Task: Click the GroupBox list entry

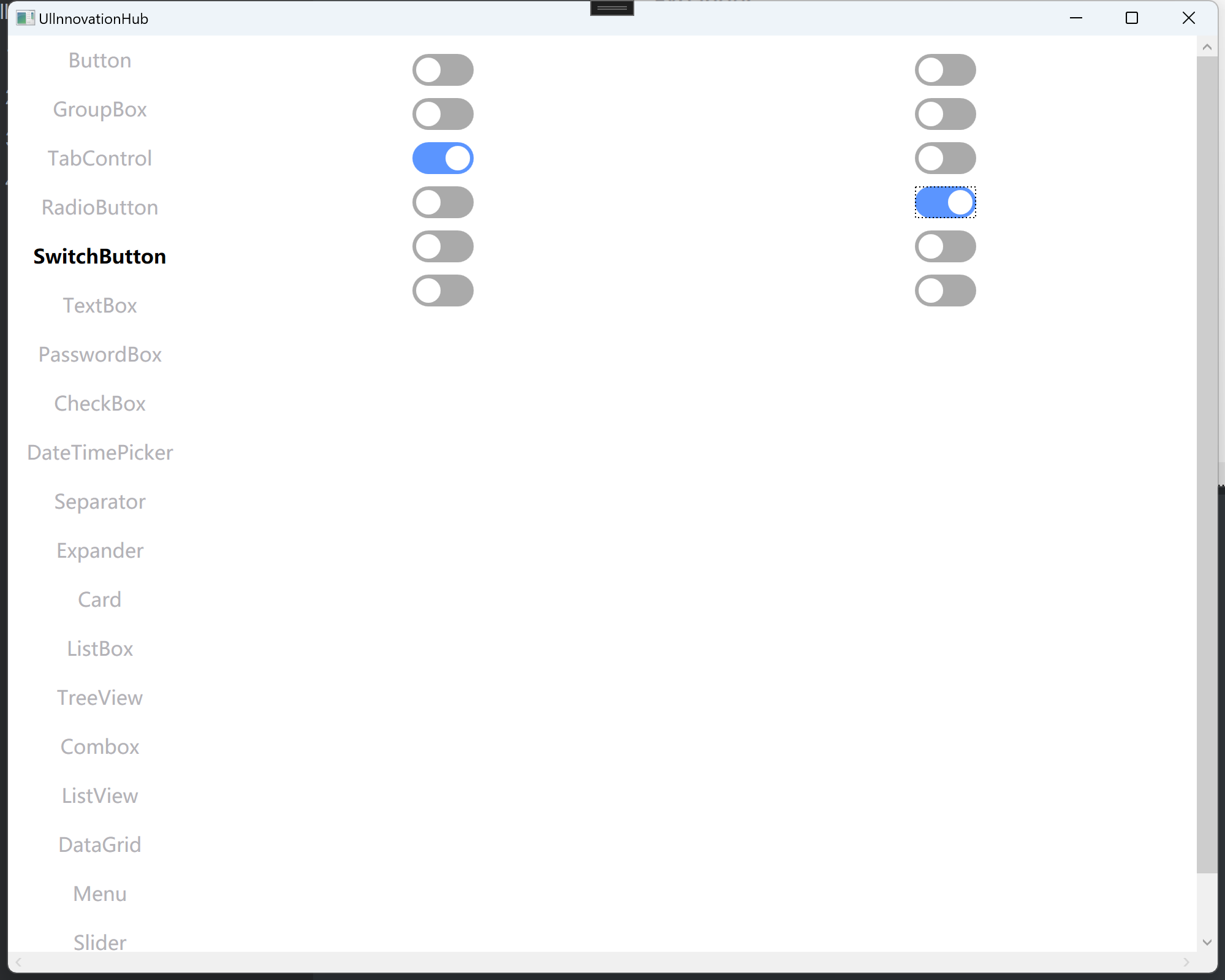Action: [100, 109]
